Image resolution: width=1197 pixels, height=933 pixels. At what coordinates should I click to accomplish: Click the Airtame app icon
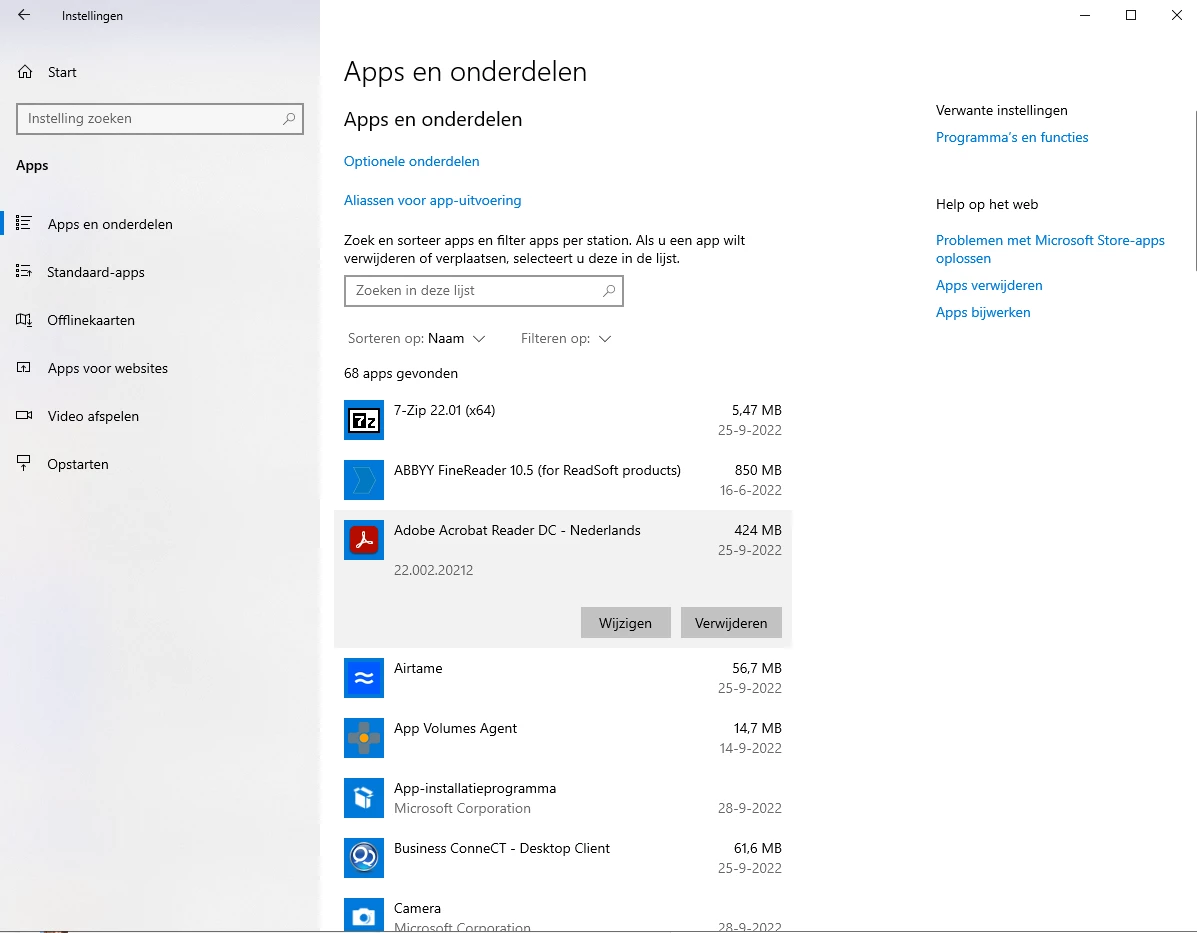pyautogui.click(x=363, y=678)
